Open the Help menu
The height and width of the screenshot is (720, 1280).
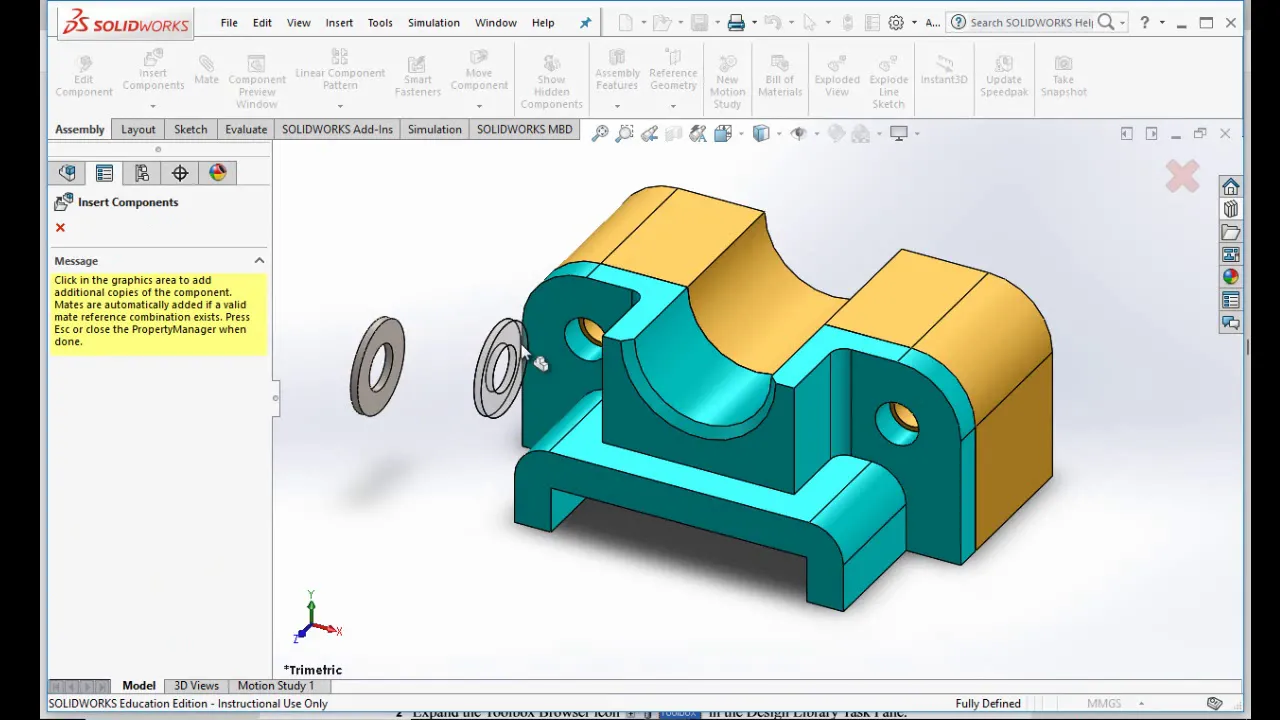tap(543, 22)
